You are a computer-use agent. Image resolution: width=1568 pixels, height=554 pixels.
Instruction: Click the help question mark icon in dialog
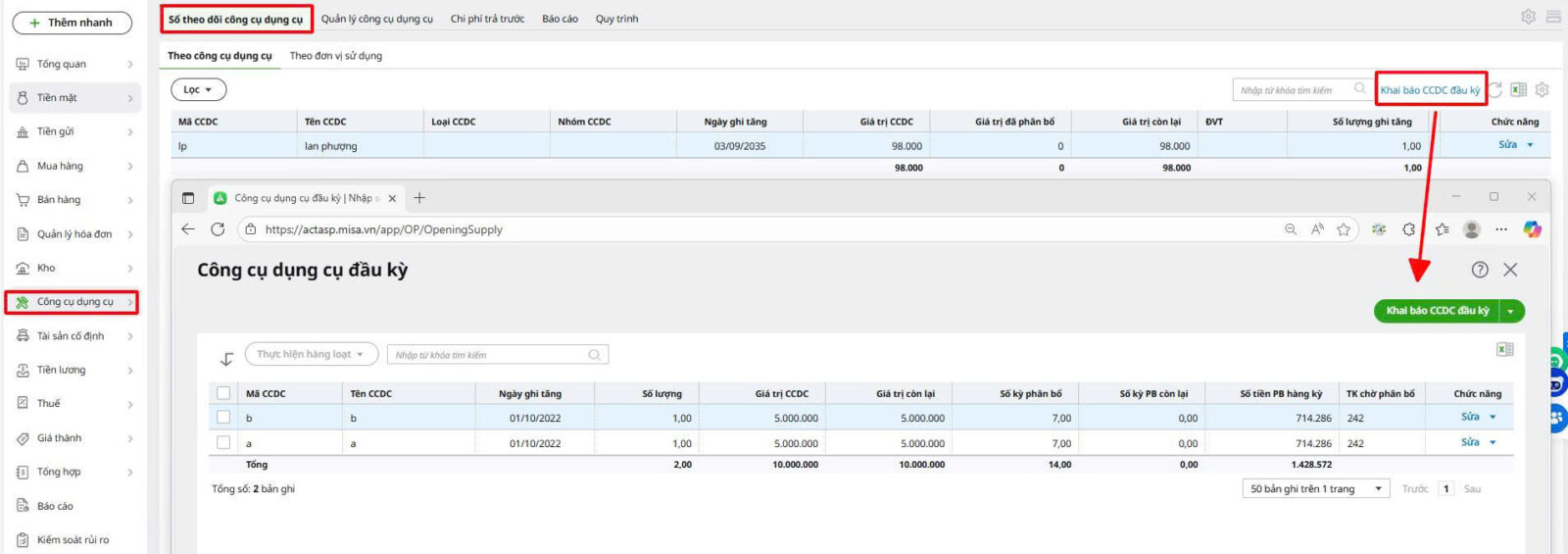(1480, 270)
